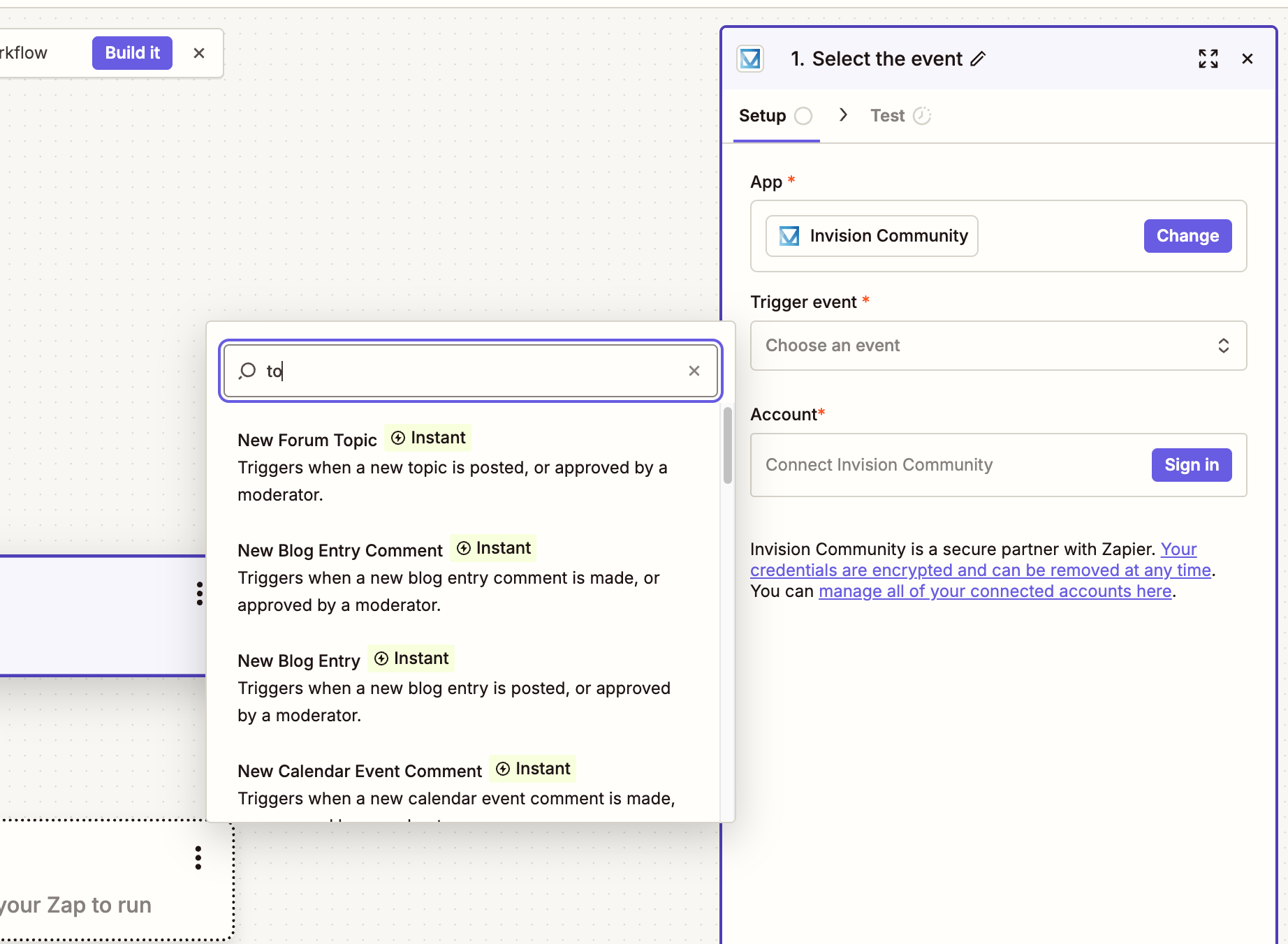This screenshot has width=1288, height=944.
Task: Click the event list scrollbar thumb
Action: (728, 445)
